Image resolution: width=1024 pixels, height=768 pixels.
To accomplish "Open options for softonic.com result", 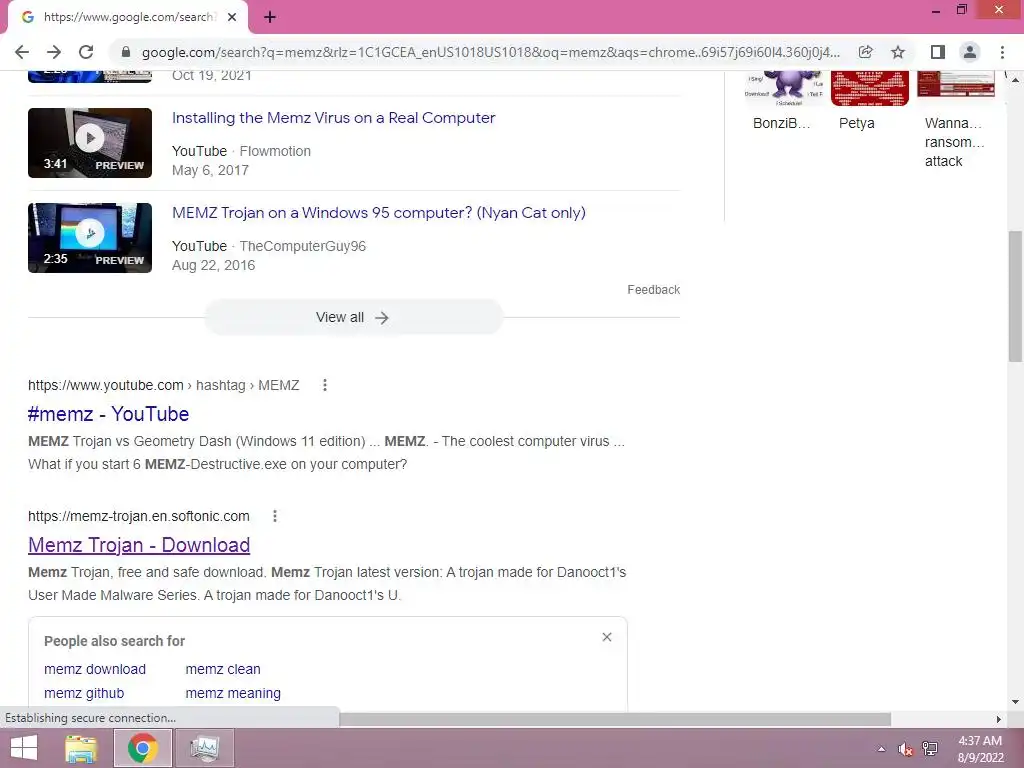I will [275, 516].
